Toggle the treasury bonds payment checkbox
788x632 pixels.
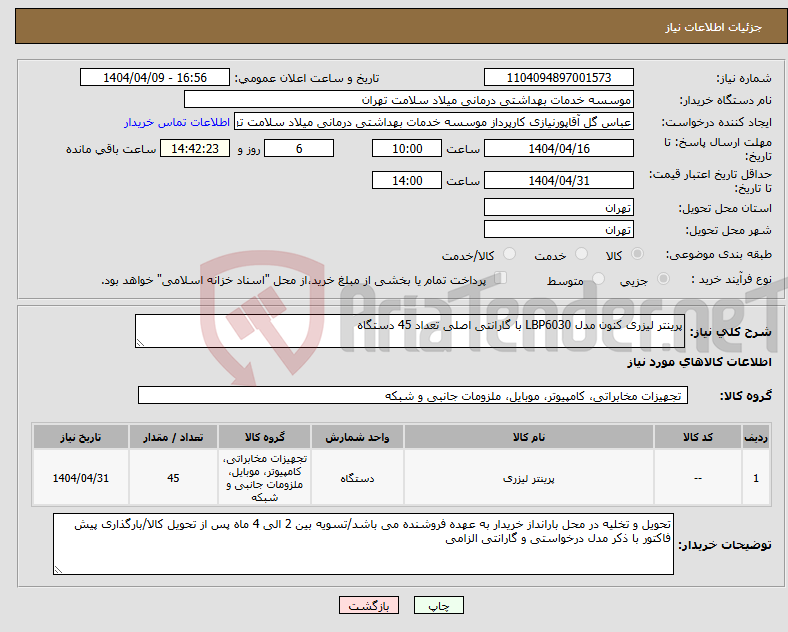(x=500, y=278)
